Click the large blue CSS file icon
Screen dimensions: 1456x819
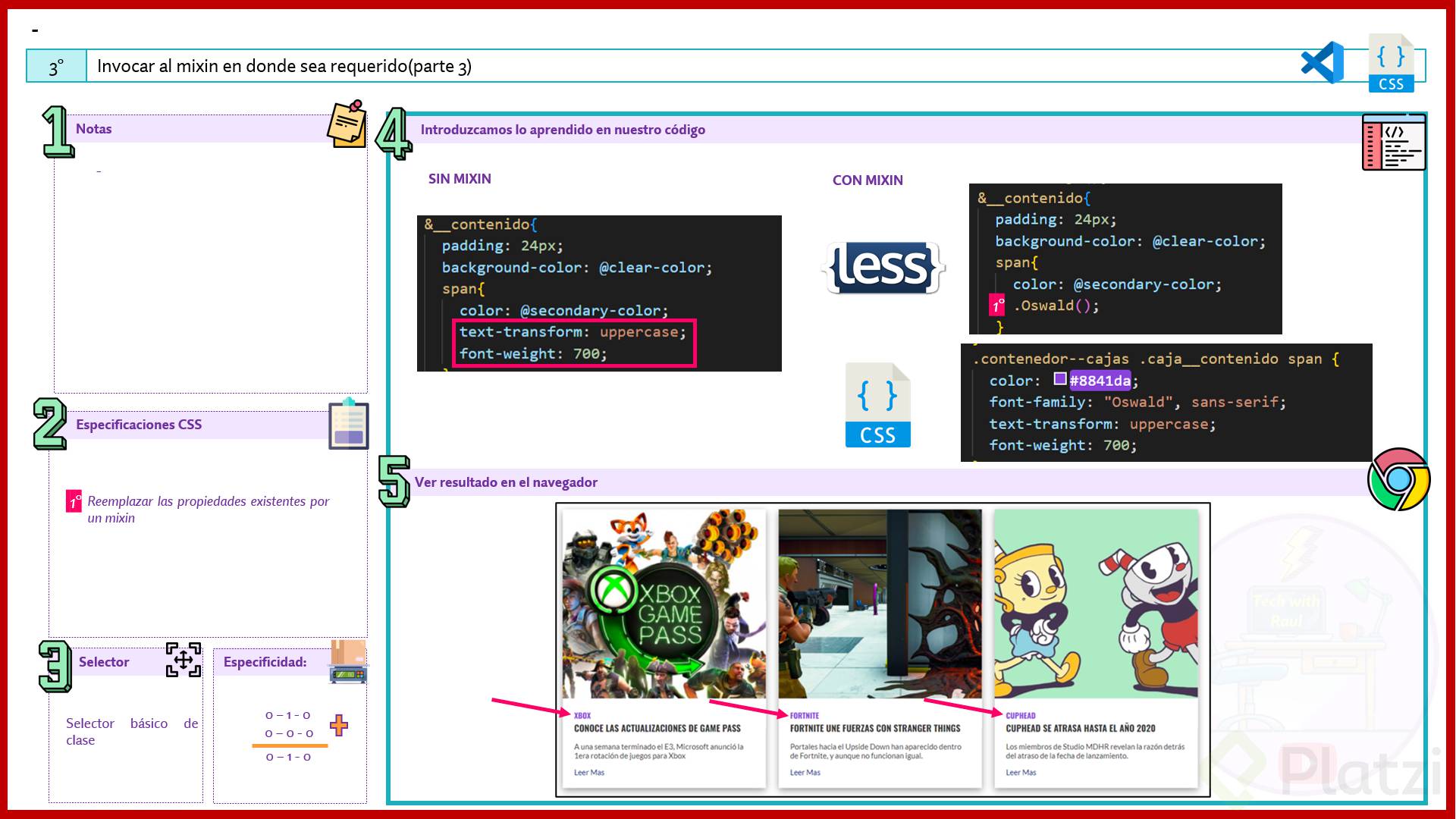coord(877,406)
